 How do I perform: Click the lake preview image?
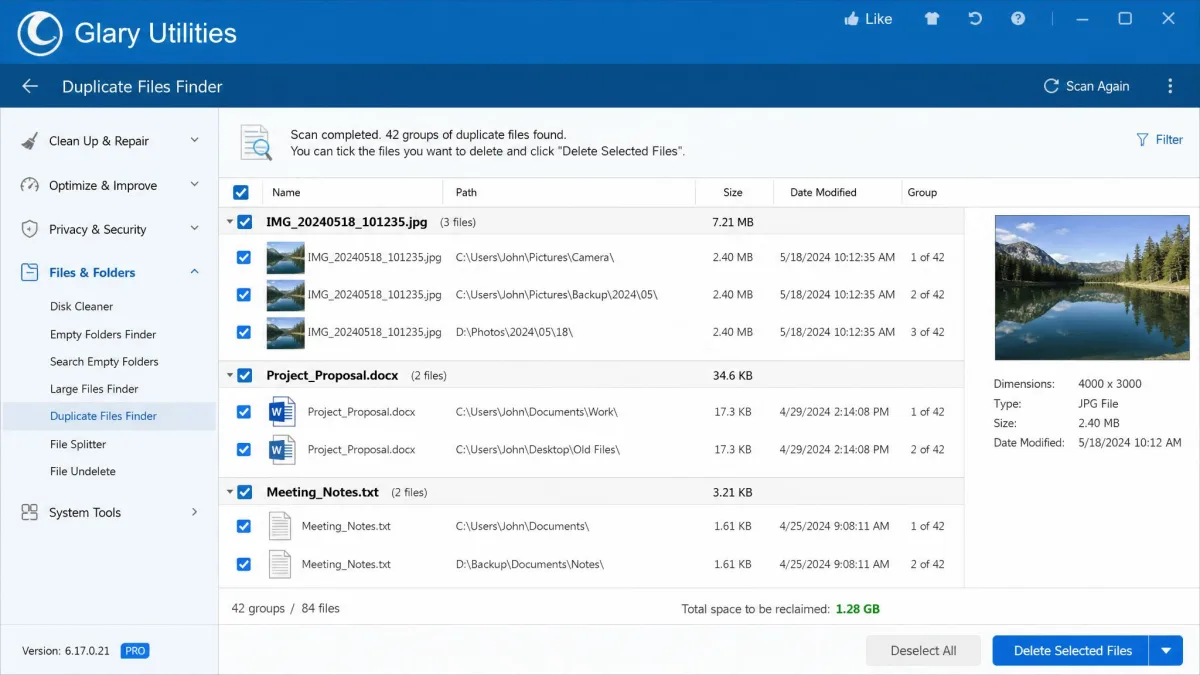coord(1090,287)
